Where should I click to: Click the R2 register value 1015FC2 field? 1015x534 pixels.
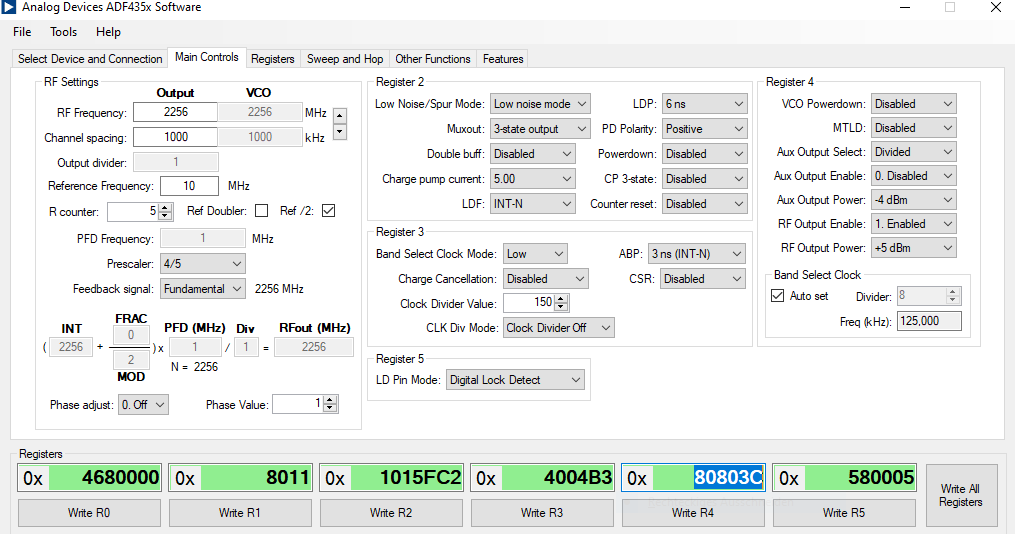pyautogui.click(x=407, y=478)
